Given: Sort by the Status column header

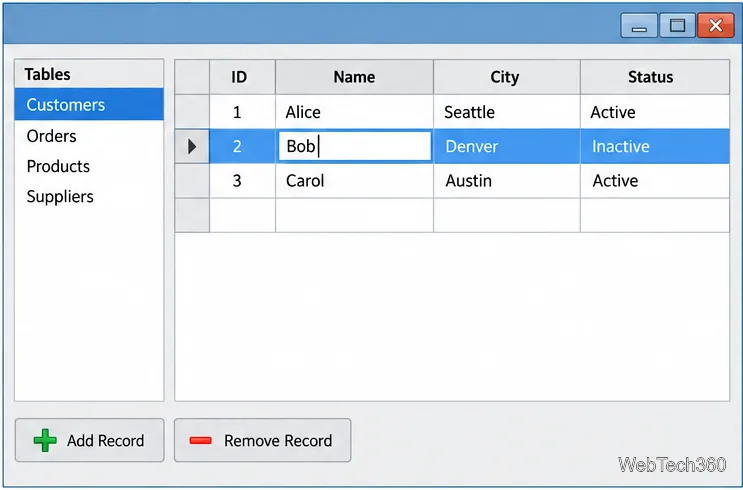Looking at the screenshot, I should 655,77.
